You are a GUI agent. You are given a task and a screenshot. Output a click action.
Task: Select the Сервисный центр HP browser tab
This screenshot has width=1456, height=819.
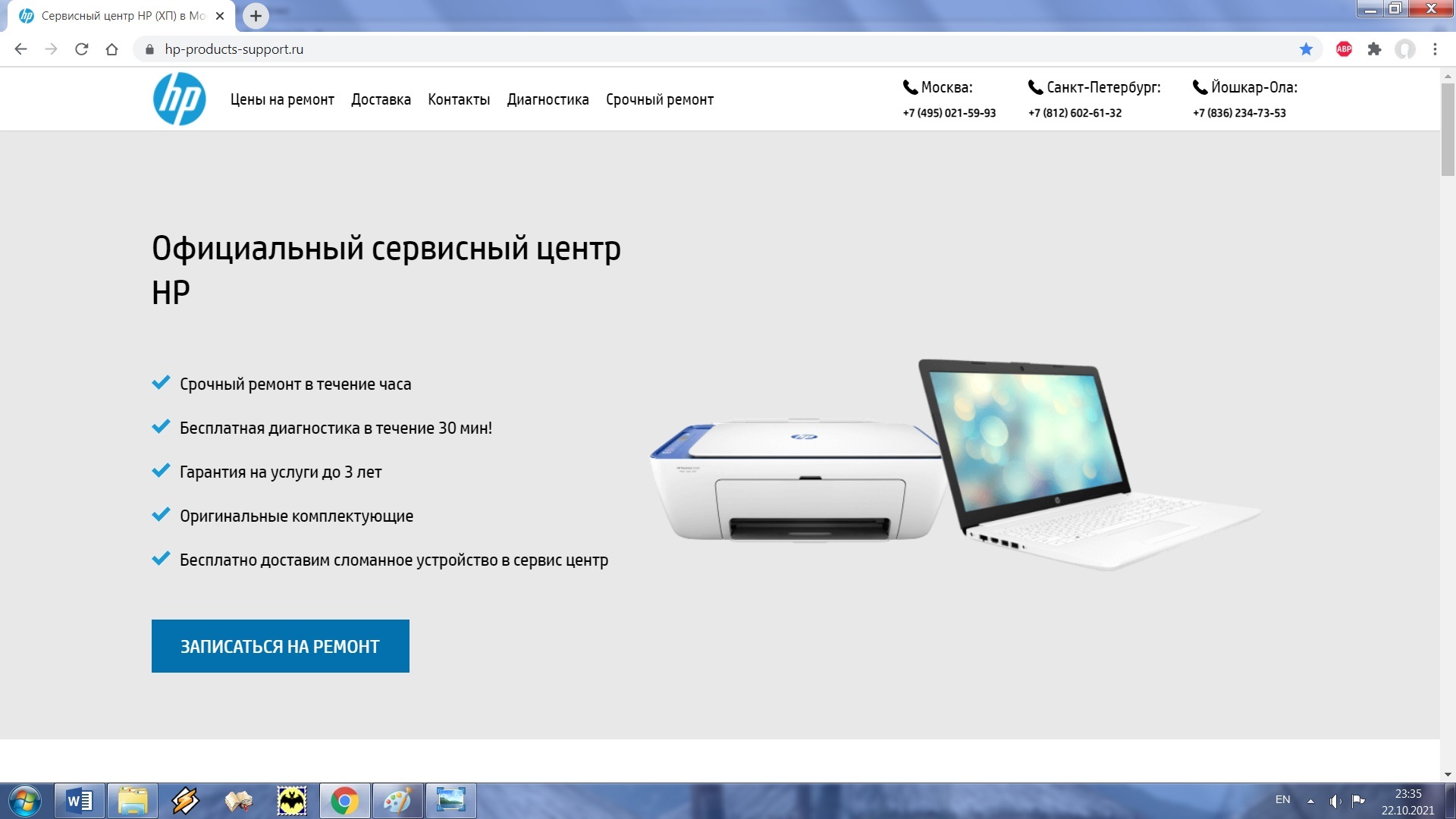click(x=121, y=16)
